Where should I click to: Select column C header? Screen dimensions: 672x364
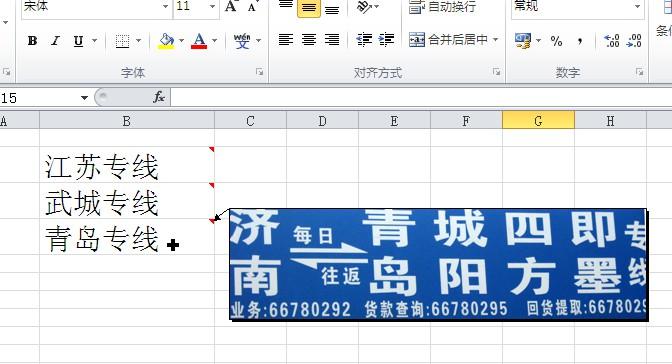[x=250, y=121]
